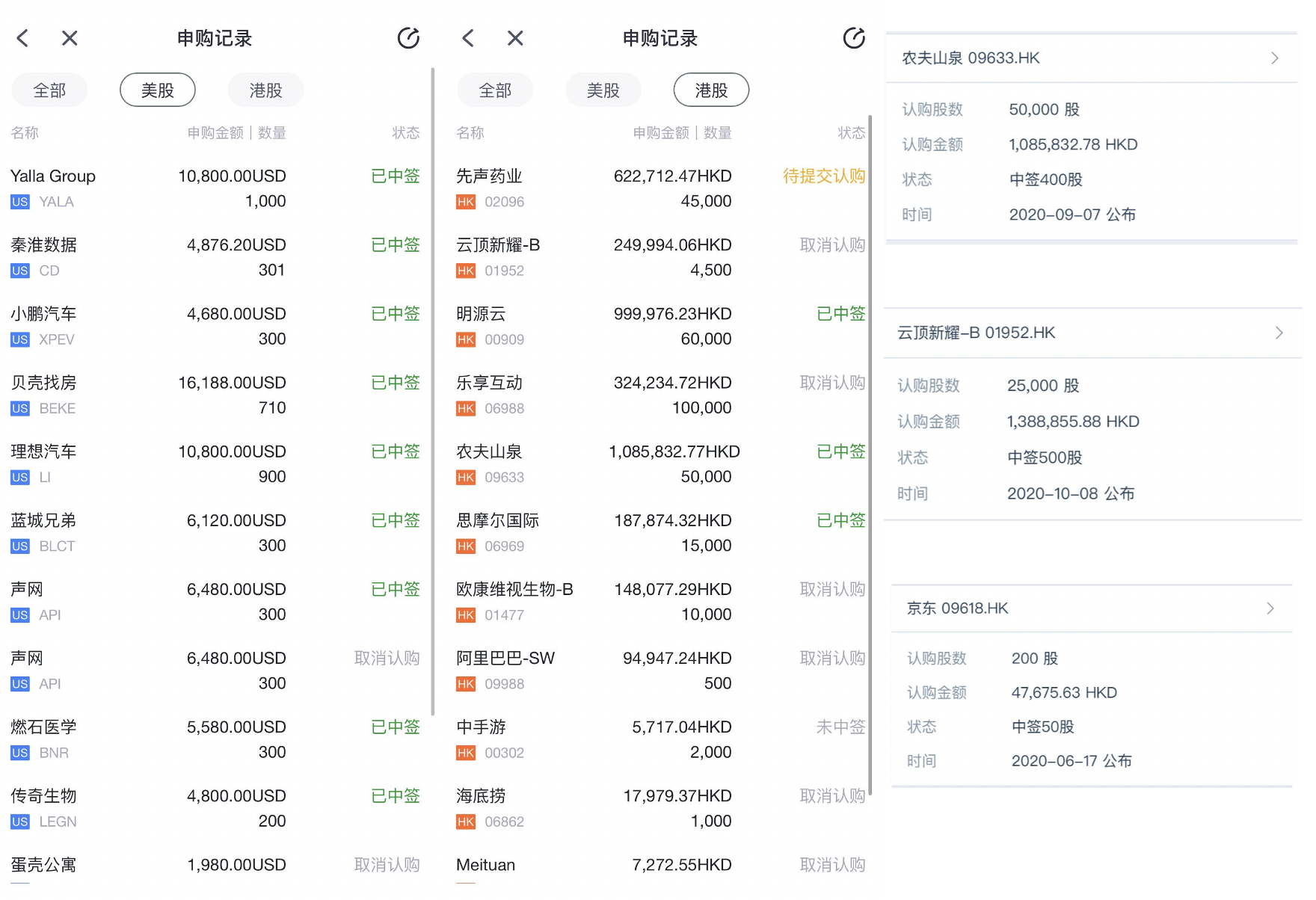Refresh the left 申购记录 list
Image resolution: width=1316 pixels, height=900 pixels.
[x=408, y=38]
